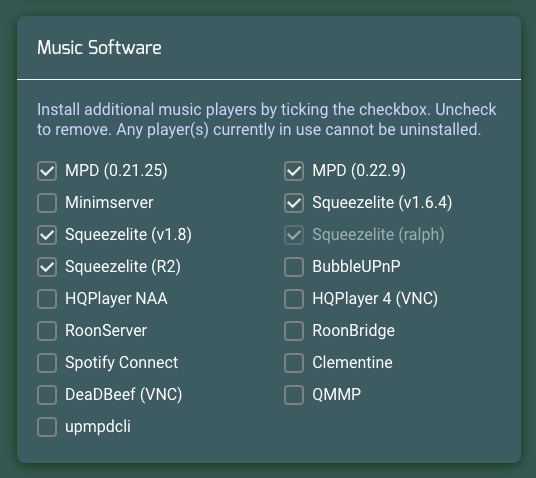This screenshot has width=536, height=478.
Task: Enable the Minimserver checkbox
Action: (x=47, y=203)
